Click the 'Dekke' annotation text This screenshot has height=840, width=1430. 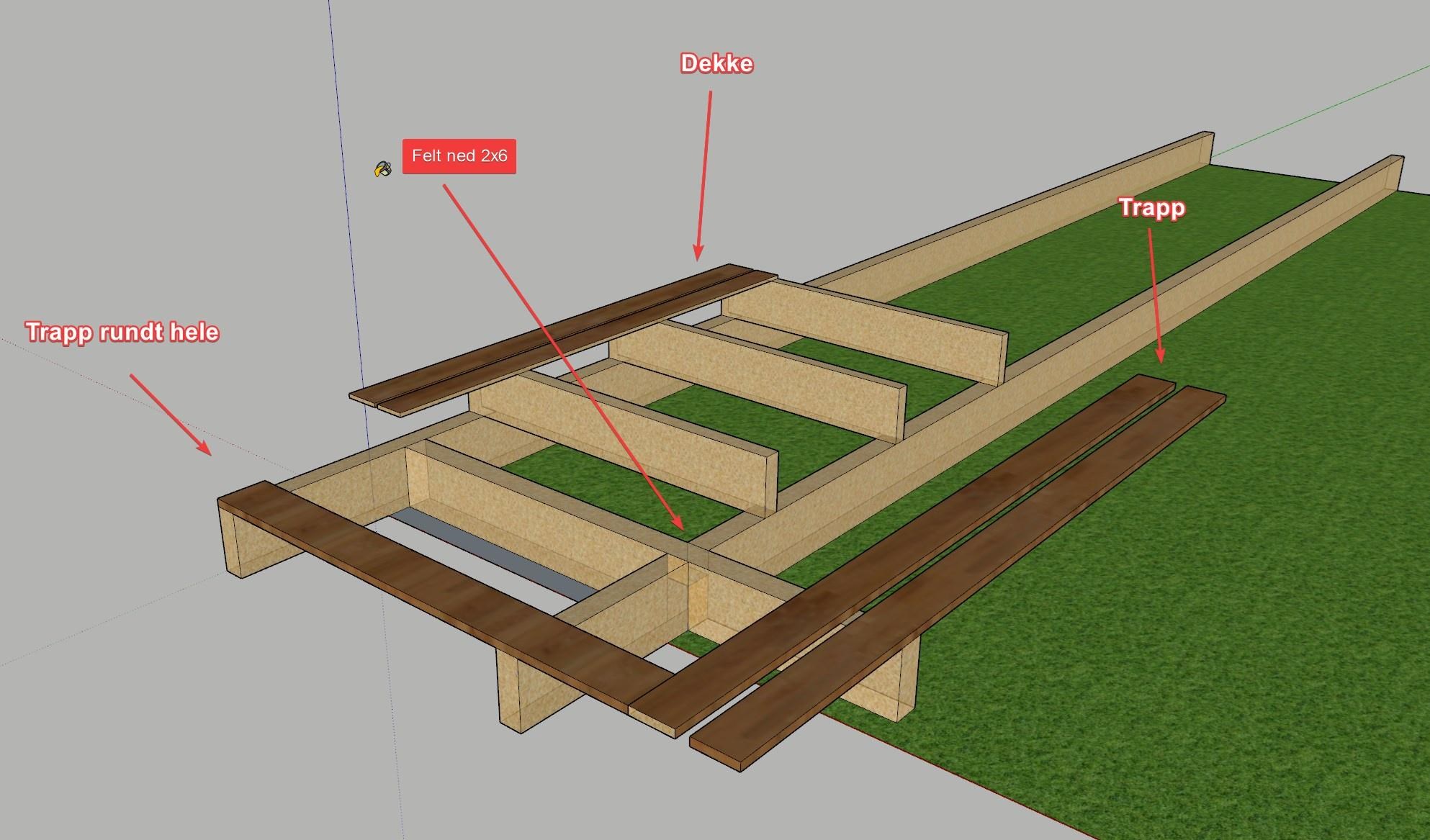coord(716,64)
